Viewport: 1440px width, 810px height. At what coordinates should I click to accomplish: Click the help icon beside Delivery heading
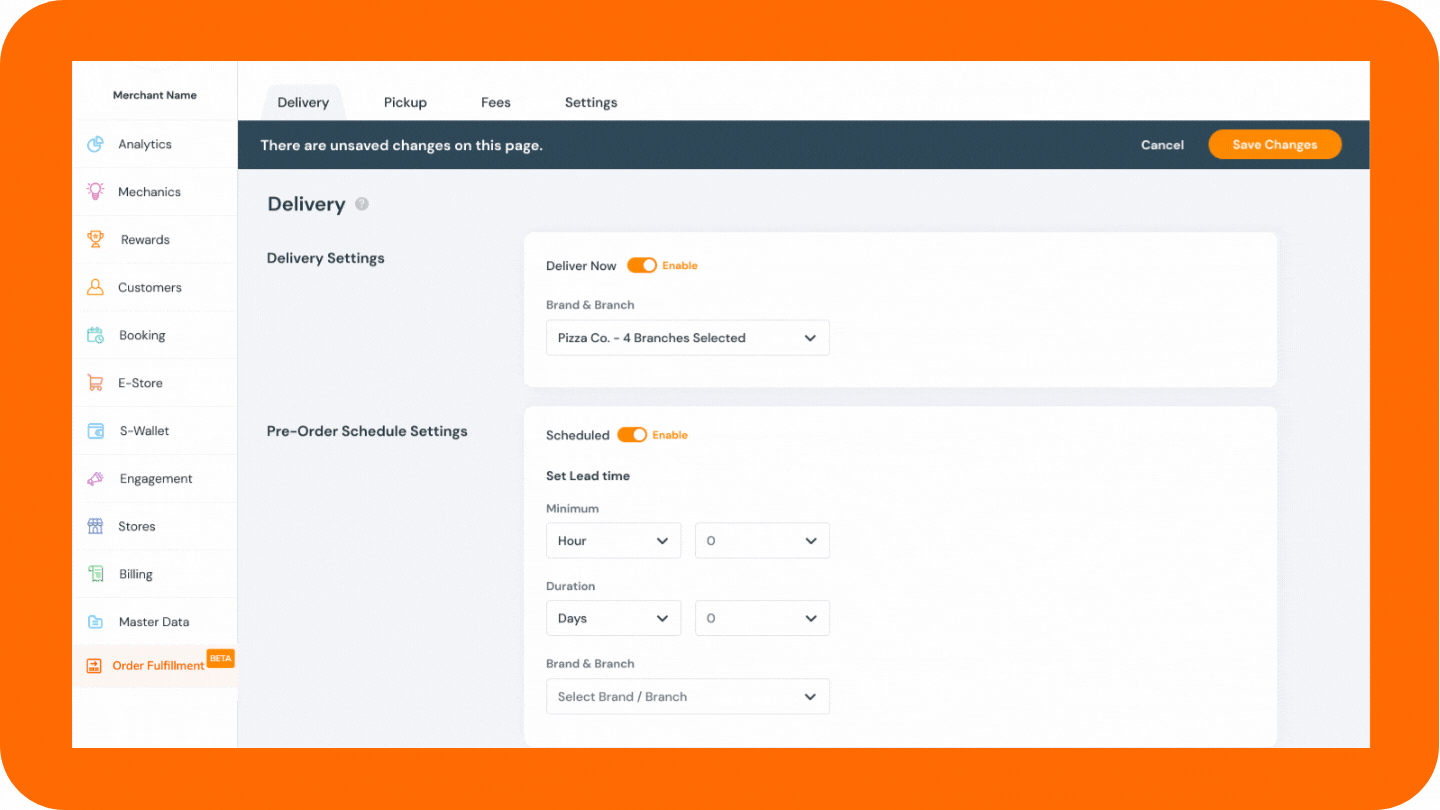coord(362,204)
